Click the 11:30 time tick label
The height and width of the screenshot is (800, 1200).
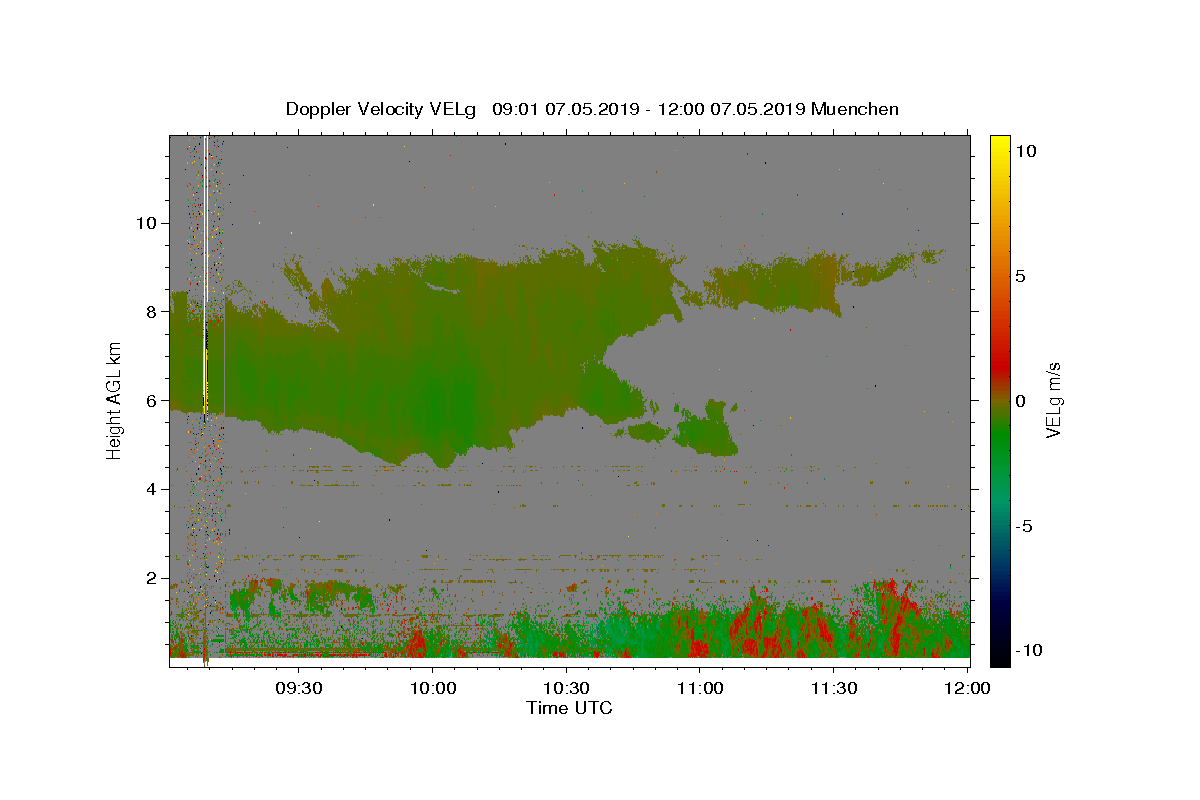click(833, 688)
